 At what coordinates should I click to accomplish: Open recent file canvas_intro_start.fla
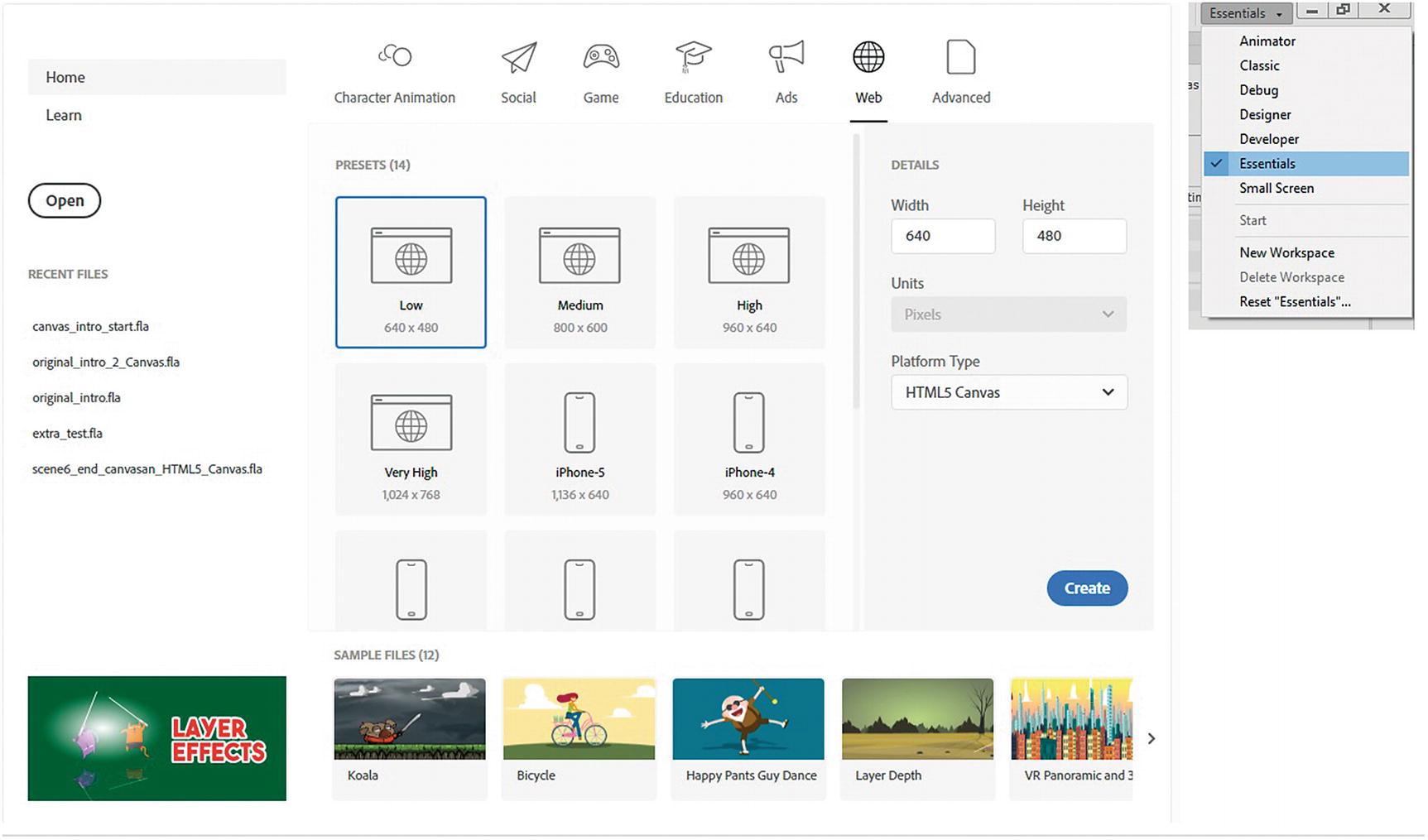(x=91, y=327)
